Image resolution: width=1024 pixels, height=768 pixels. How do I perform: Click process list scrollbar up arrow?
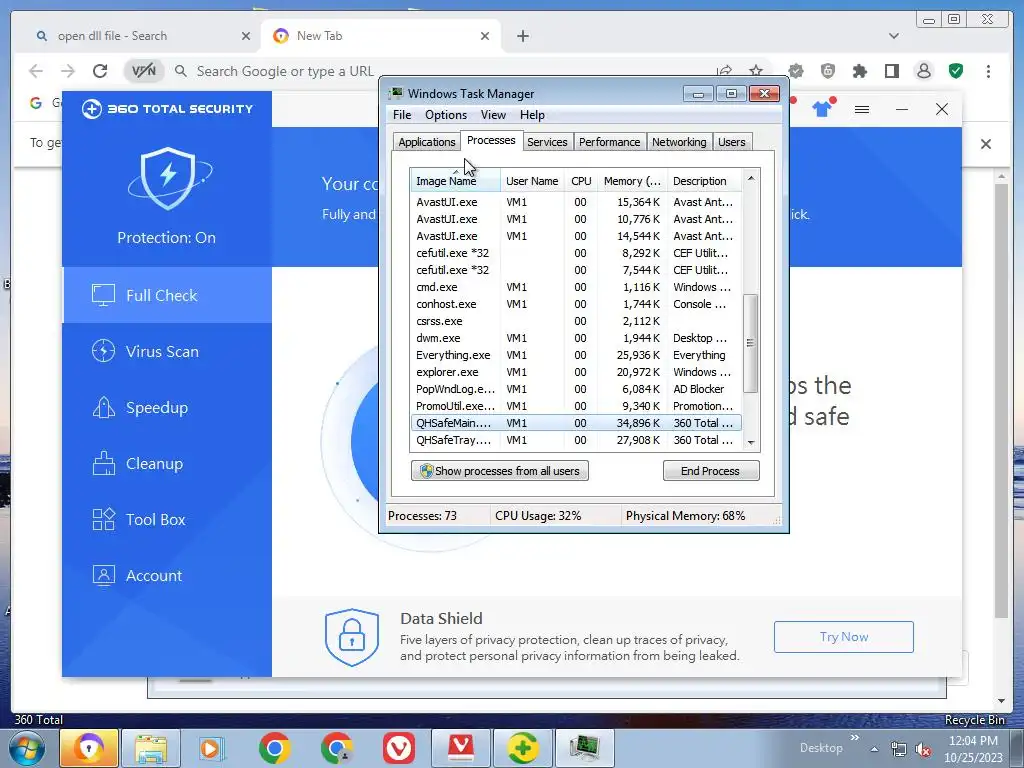point(750,178)
